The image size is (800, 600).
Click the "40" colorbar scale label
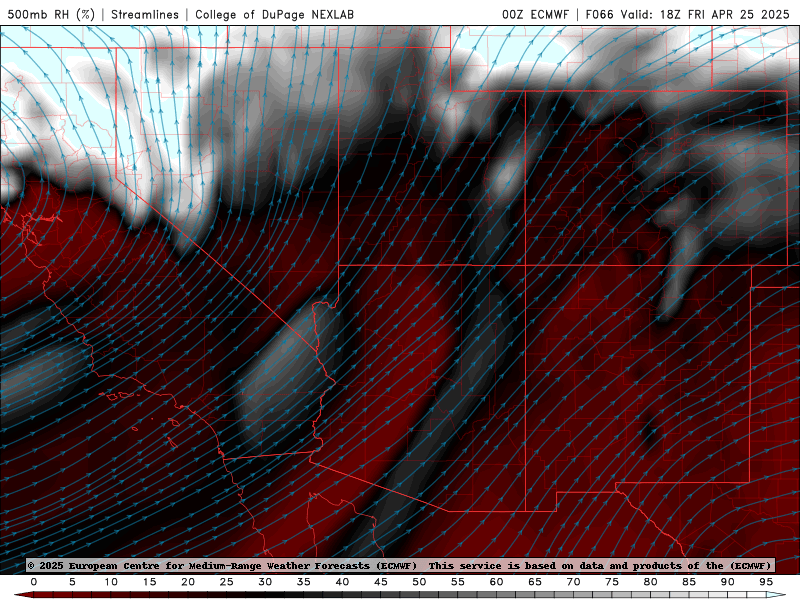click(x=342, y=582)
